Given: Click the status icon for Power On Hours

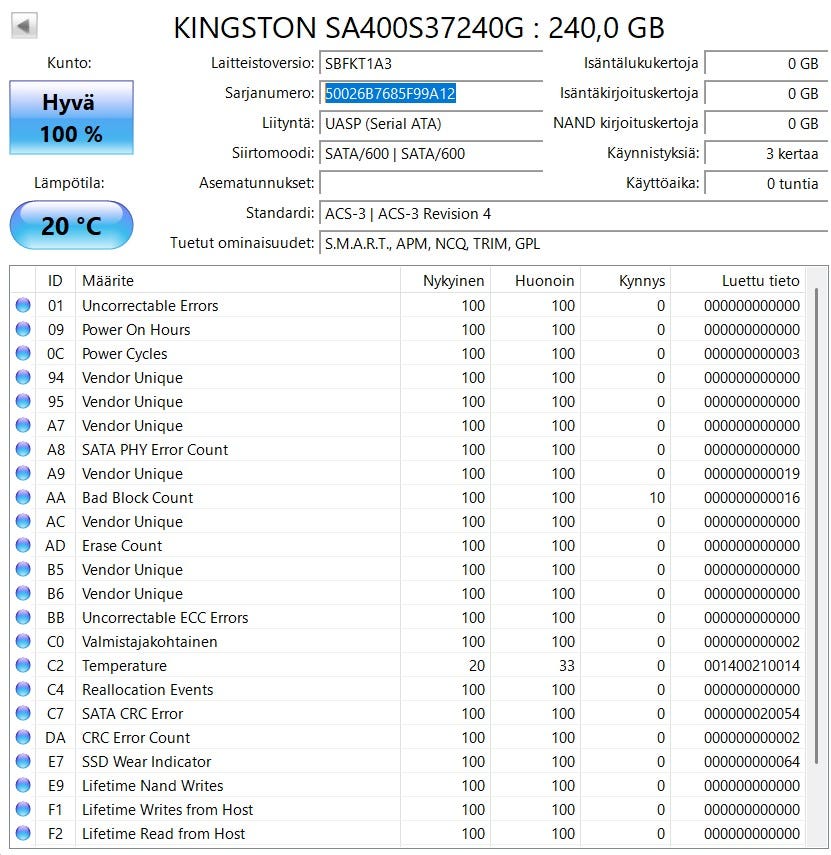Looking at the screenshot, I should (x=23, y=329).
